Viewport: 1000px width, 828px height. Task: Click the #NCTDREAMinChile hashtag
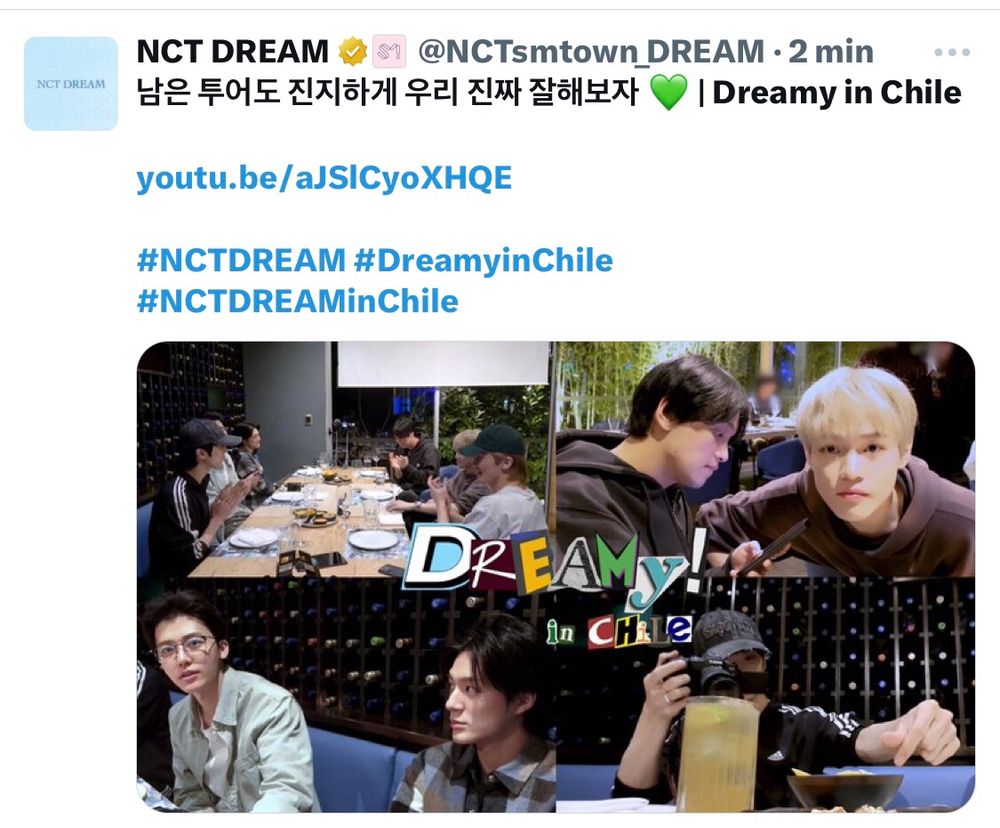[x=297, y=301]
